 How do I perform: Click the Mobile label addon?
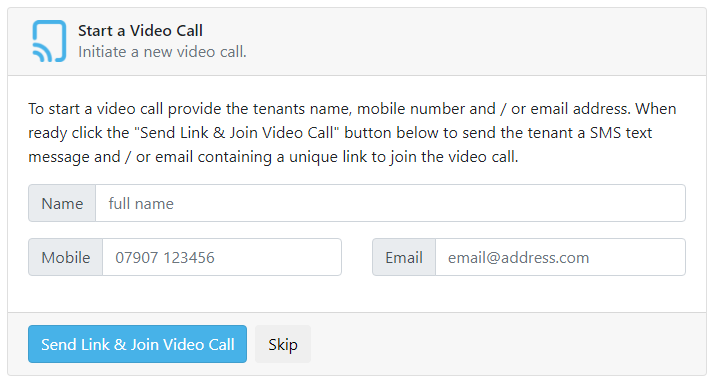[x=66, y=257]
